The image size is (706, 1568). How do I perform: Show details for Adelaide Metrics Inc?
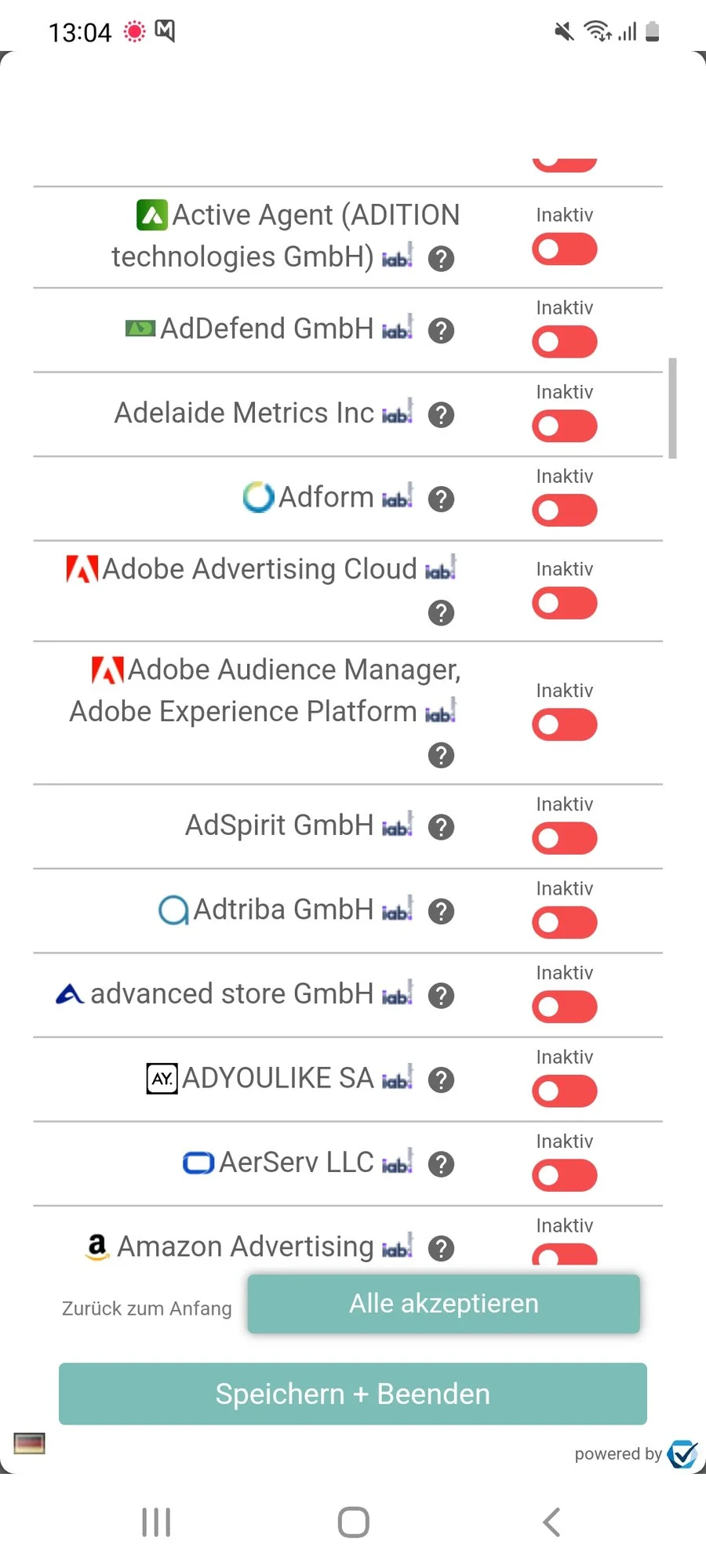[x=441, y=415]
